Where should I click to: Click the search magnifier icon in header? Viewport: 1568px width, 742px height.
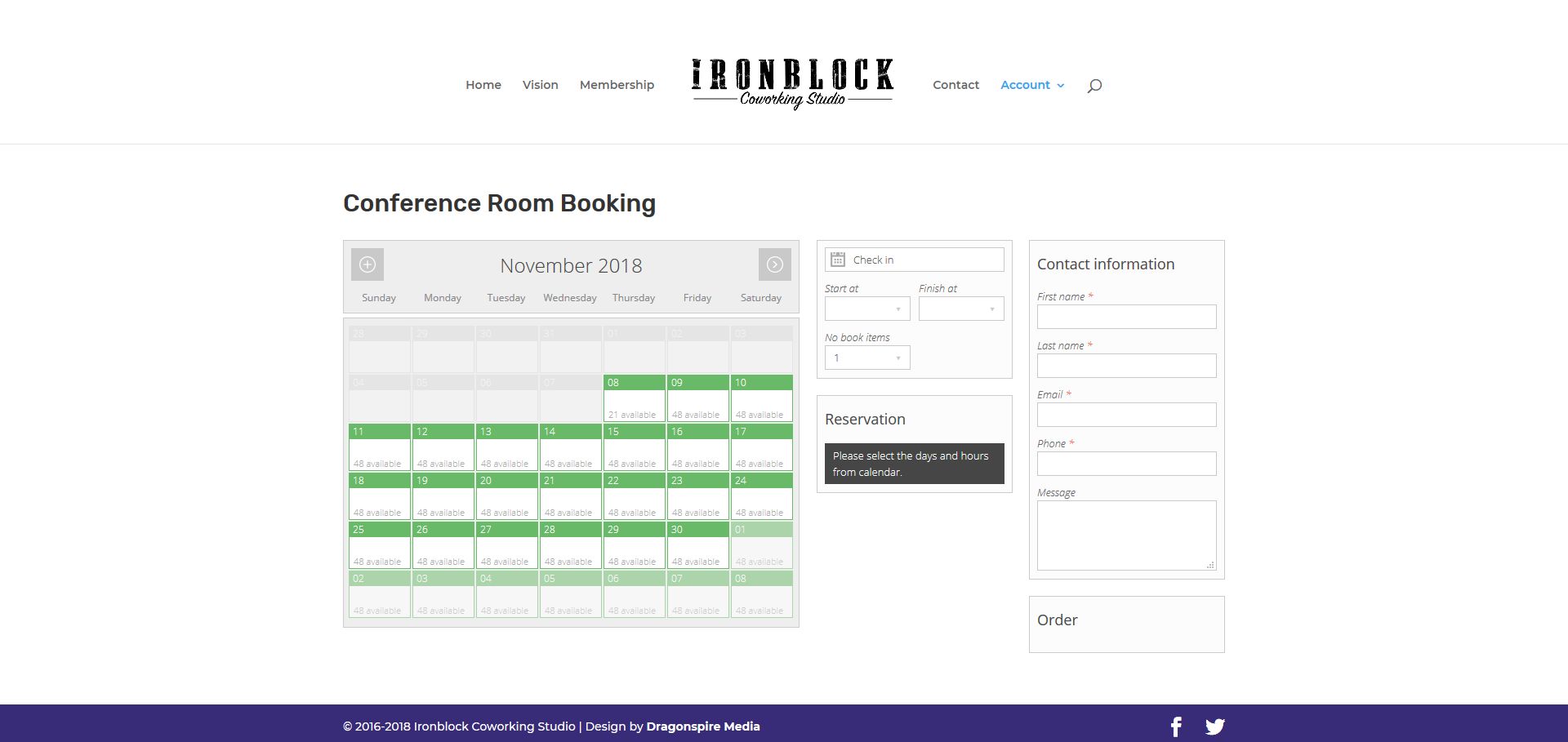[x=1094, y=86]
